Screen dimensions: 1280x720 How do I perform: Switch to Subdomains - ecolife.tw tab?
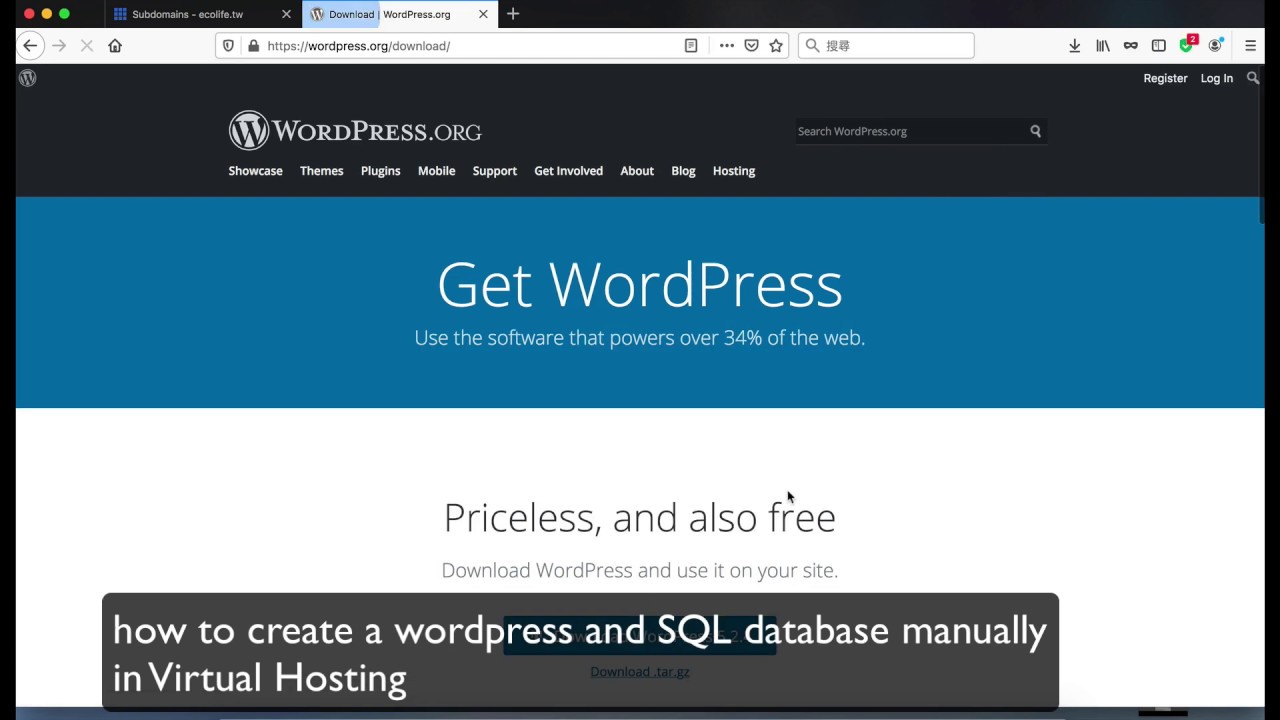[200, 14]
